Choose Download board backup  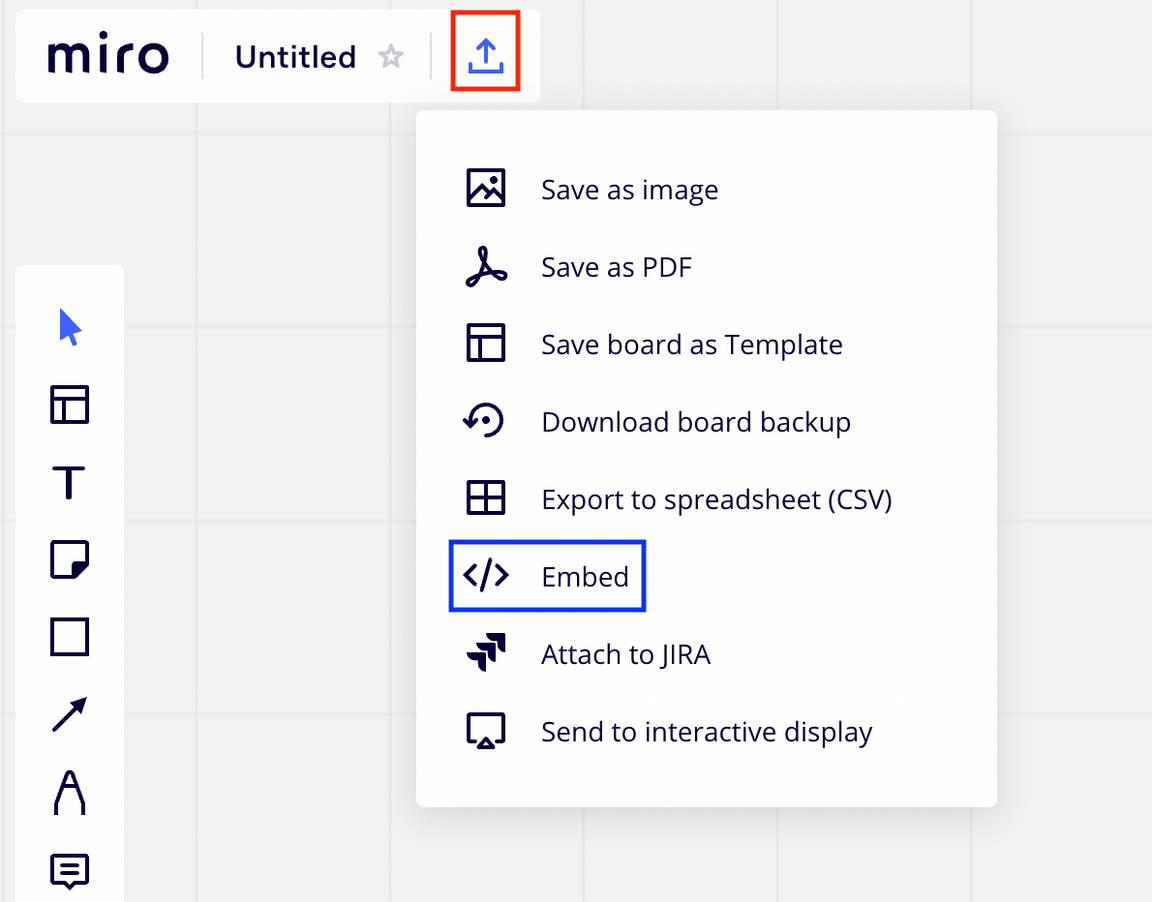pos(695,422)
